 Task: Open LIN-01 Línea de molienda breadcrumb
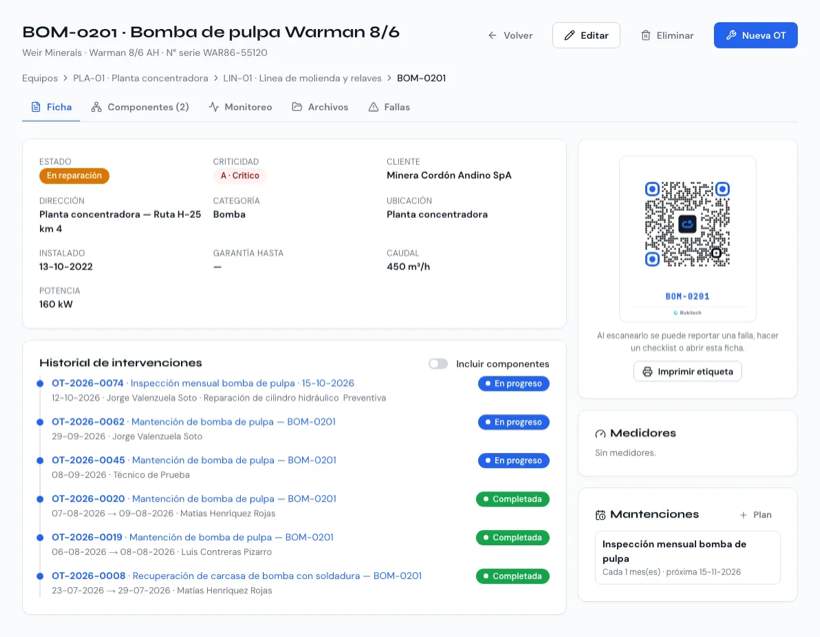(x=302, y=78)
